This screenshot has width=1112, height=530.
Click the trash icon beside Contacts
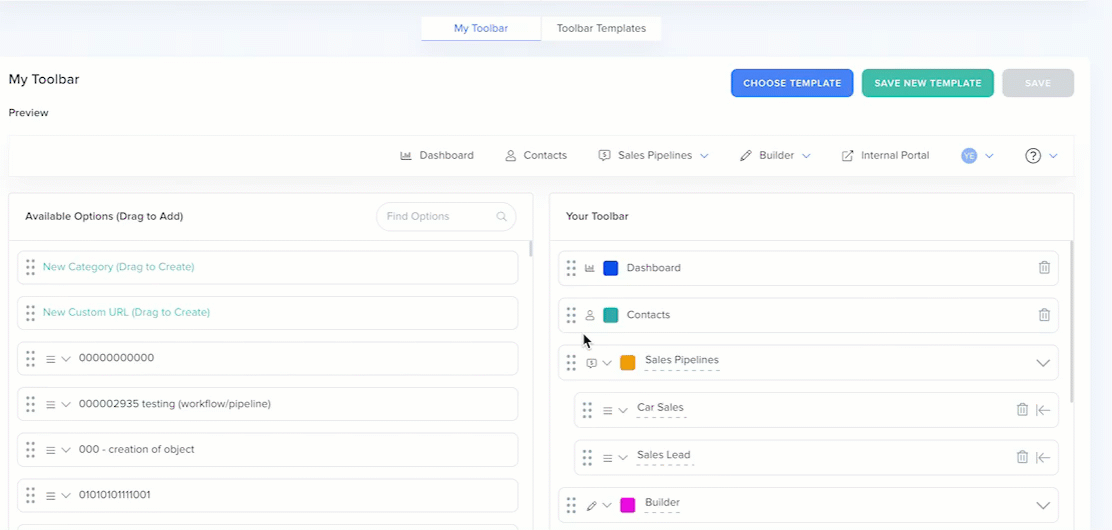(x=1044, y=315)
